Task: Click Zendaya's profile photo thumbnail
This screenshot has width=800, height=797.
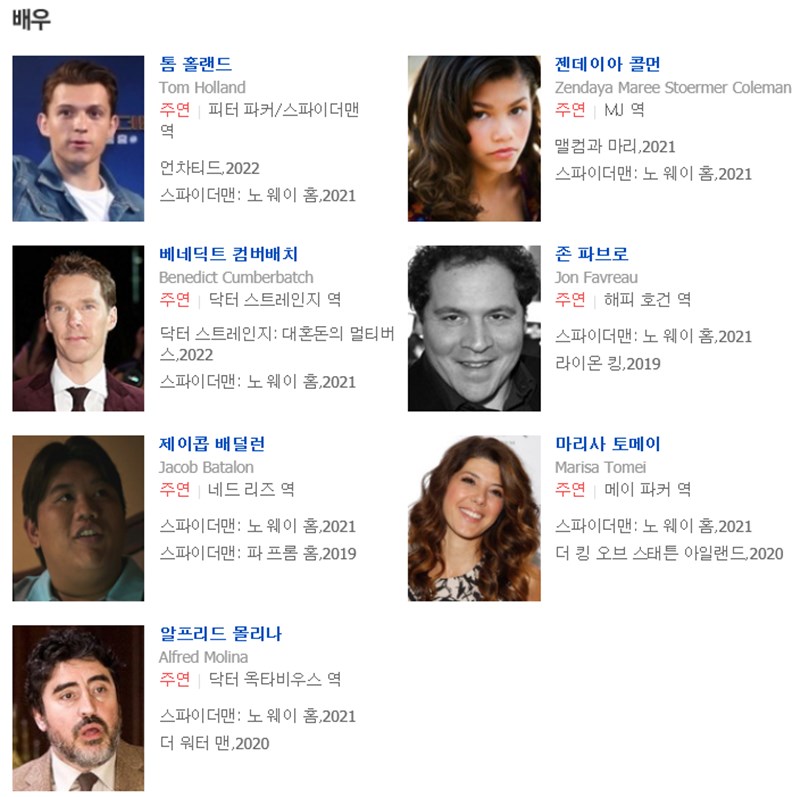Action: (474, 138)
